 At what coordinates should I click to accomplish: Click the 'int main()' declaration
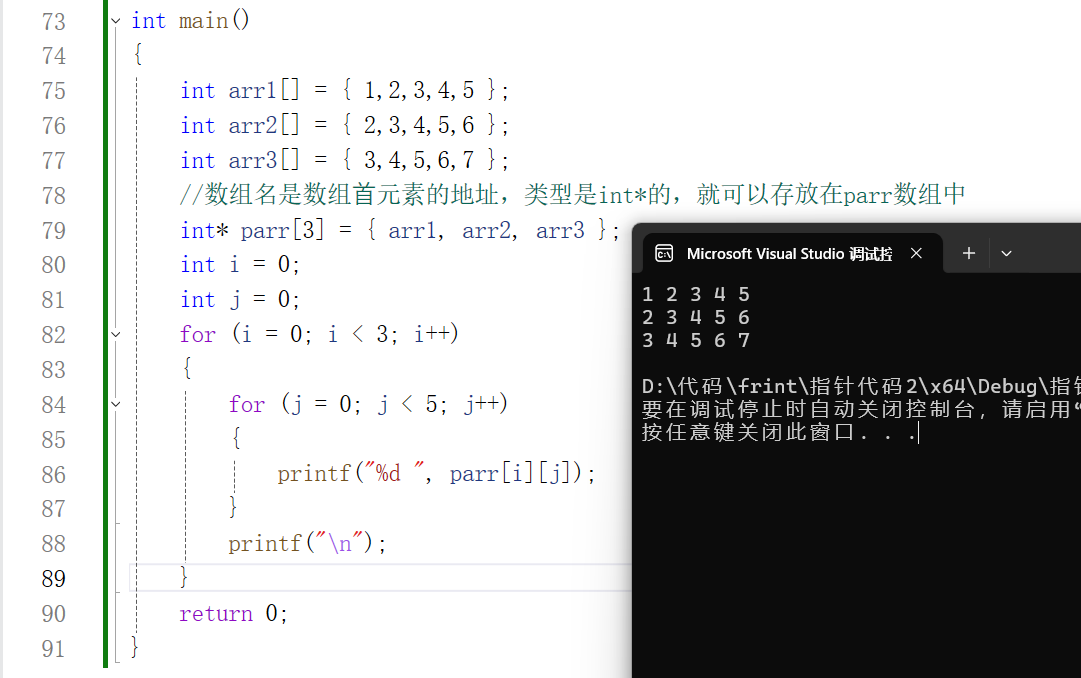click(x=190, y=20)
